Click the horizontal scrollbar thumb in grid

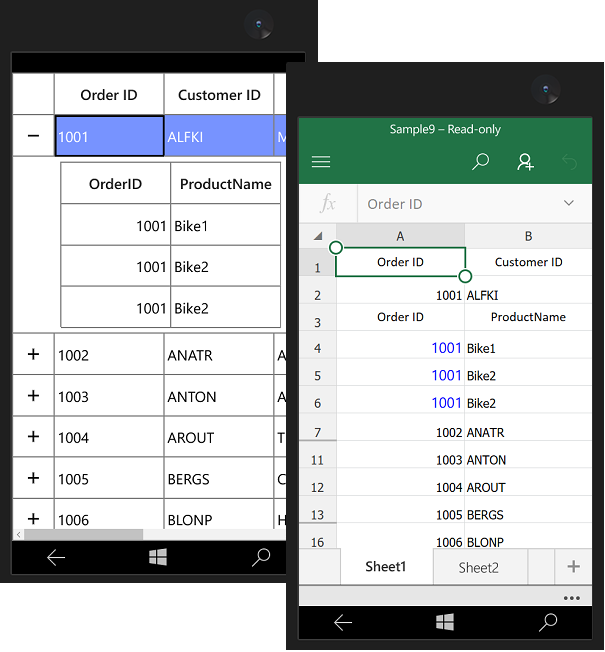pyautogui.click(x=84, y=534)
